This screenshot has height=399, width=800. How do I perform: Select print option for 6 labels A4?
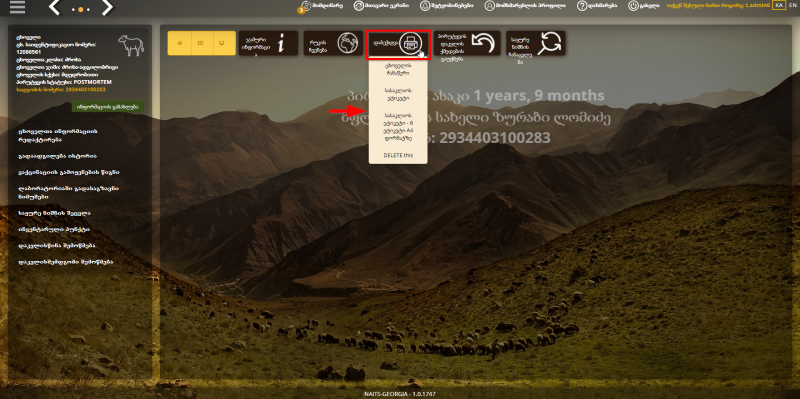398,127
